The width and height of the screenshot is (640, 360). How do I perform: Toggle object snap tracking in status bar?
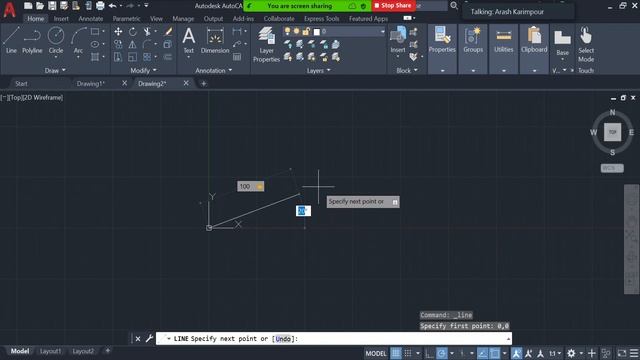(482, 353)
